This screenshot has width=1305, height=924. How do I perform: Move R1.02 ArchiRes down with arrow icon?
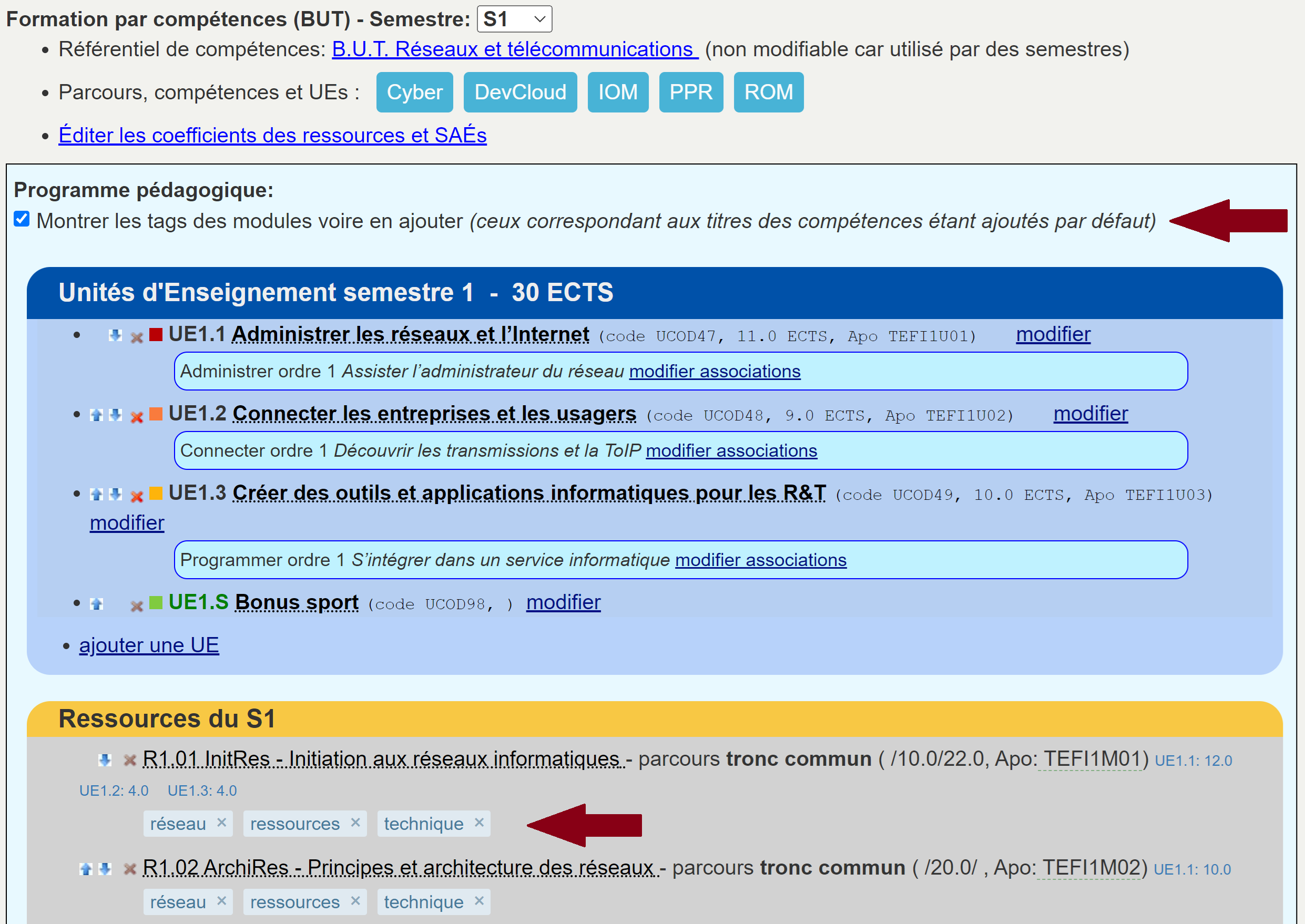coord(105,869)
